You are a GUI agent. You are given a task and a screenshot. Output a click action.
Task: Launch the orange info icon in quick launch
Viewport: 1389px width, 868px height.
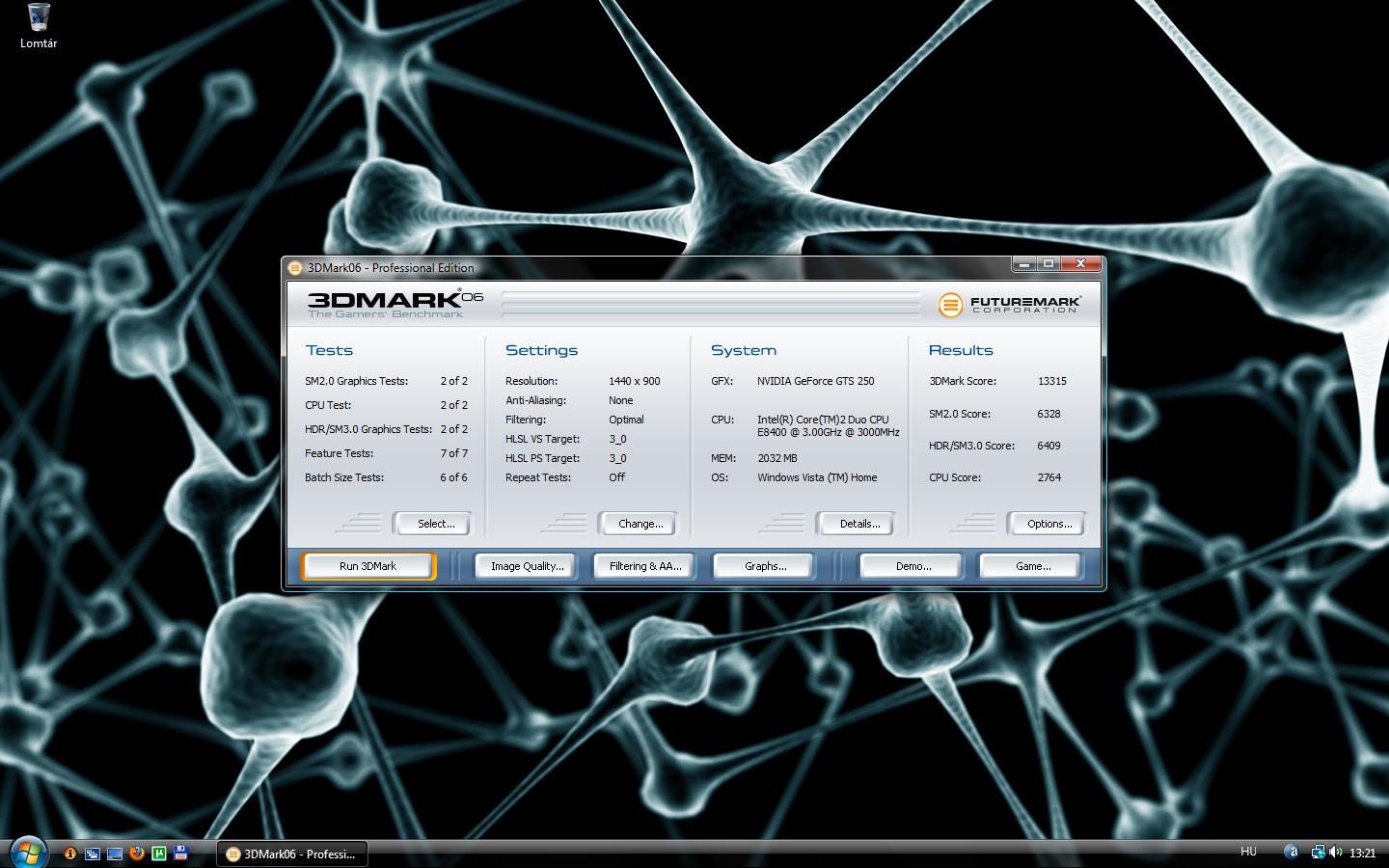(x=70, y=853)
